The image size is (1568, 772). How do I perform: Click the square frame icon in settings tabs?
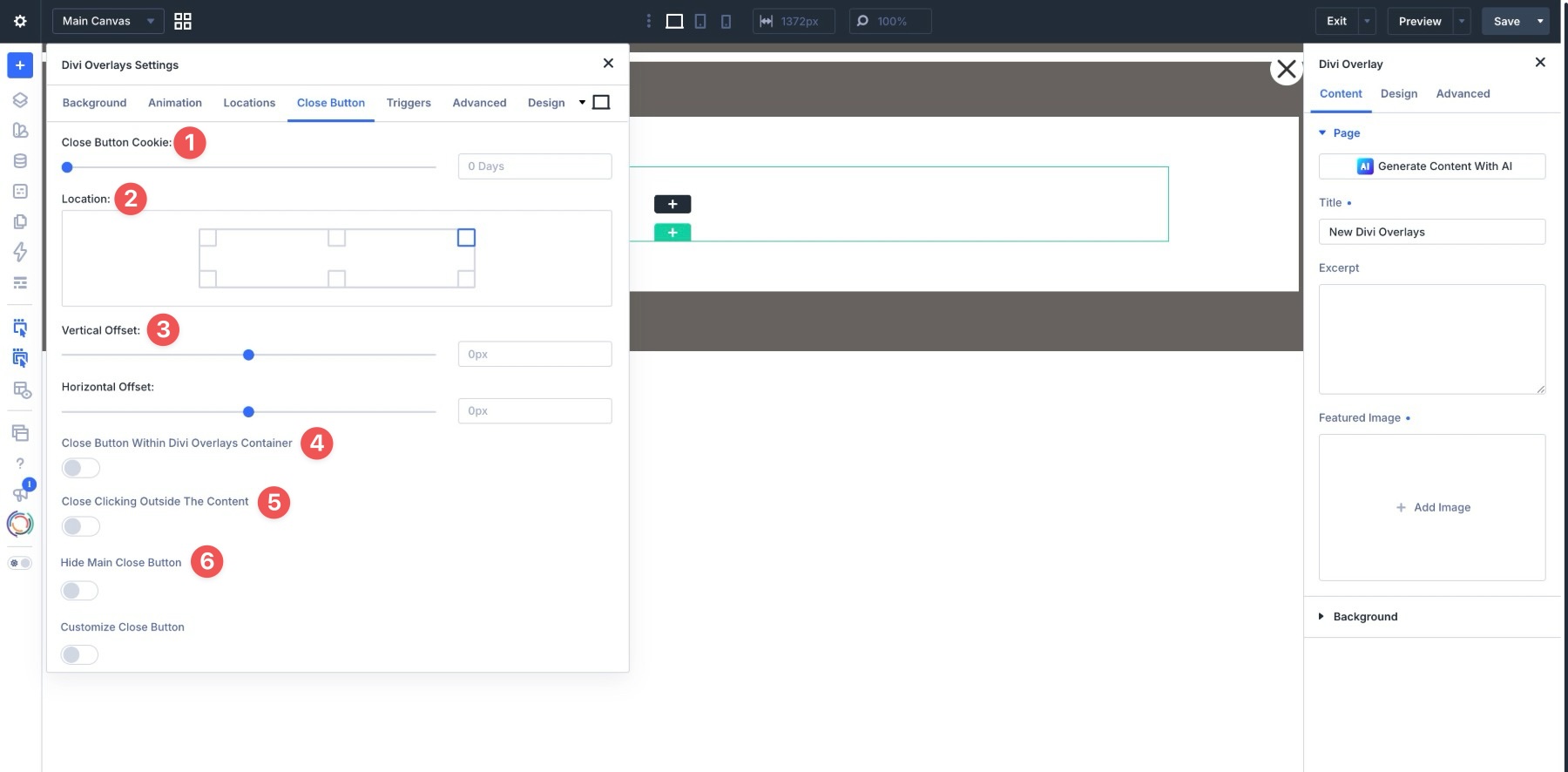601,103
